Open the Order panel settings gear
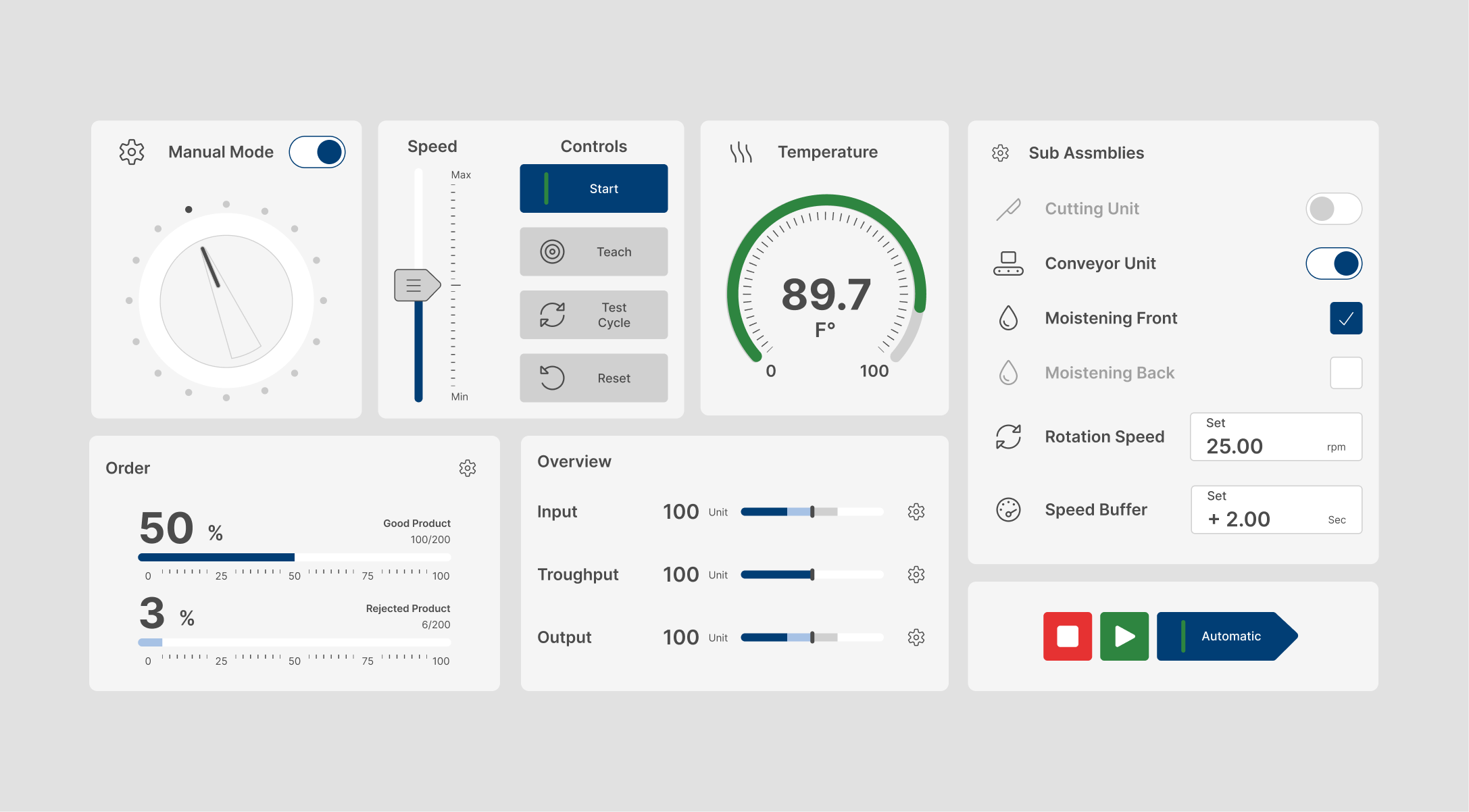Viewport: 1469px width, 812px height. (x=468, y=468)
